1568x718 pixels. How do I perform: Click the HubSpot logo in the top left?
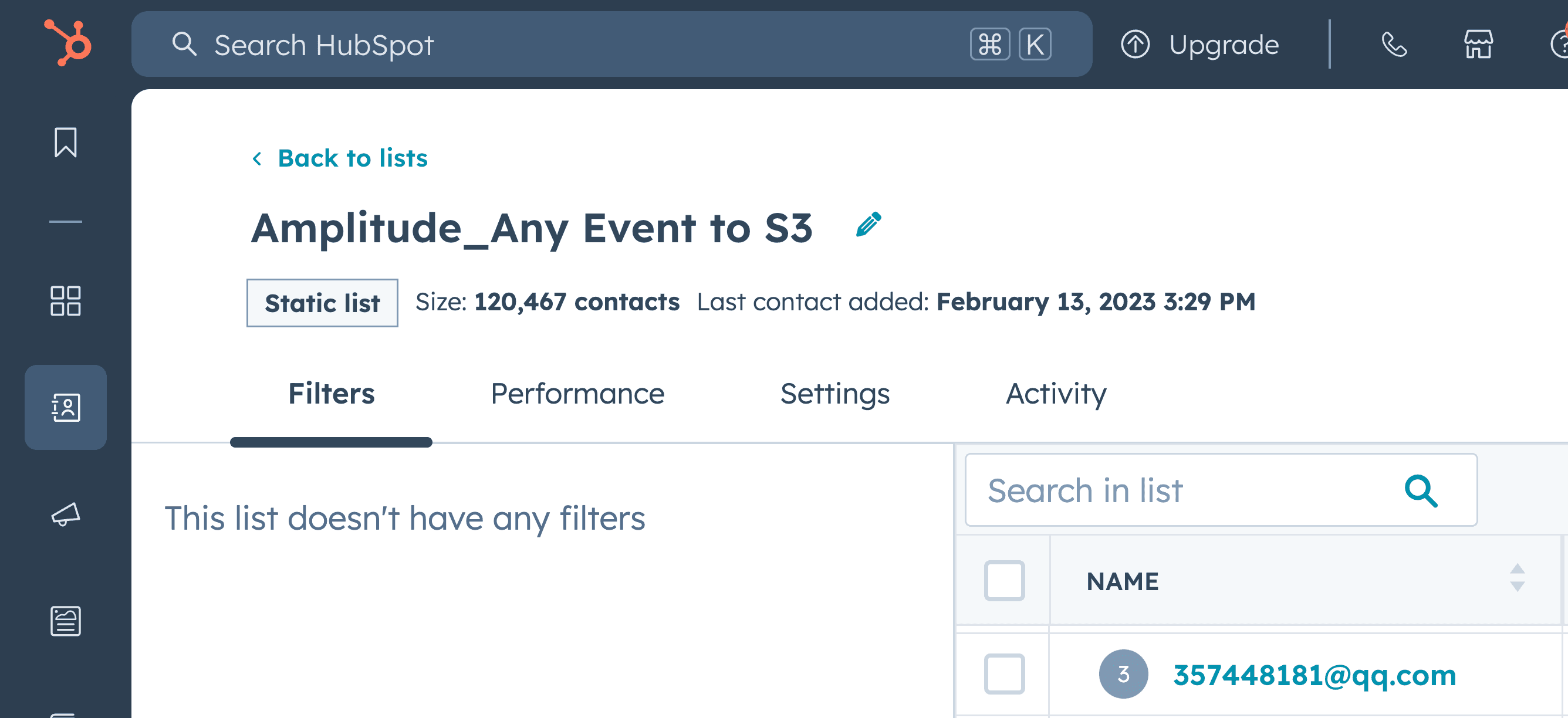click(65, 44)
